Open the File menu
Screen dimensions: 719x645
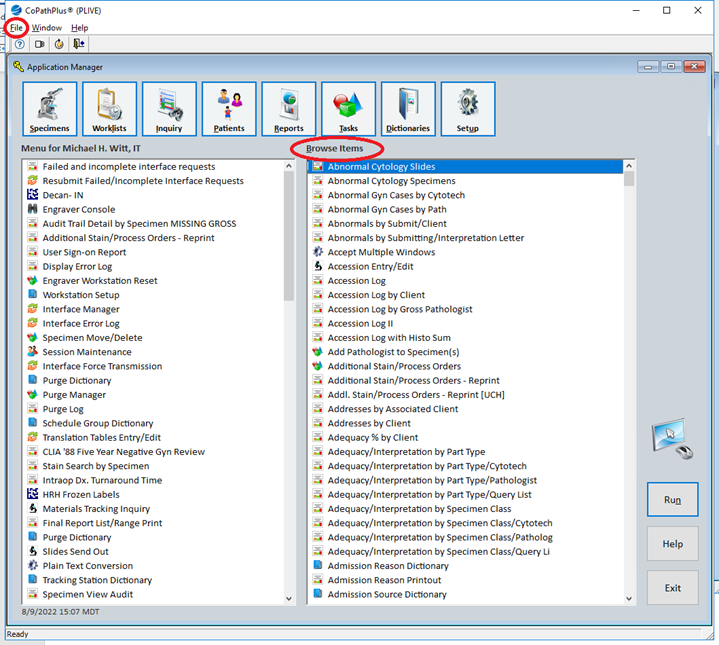coord(17,28)
